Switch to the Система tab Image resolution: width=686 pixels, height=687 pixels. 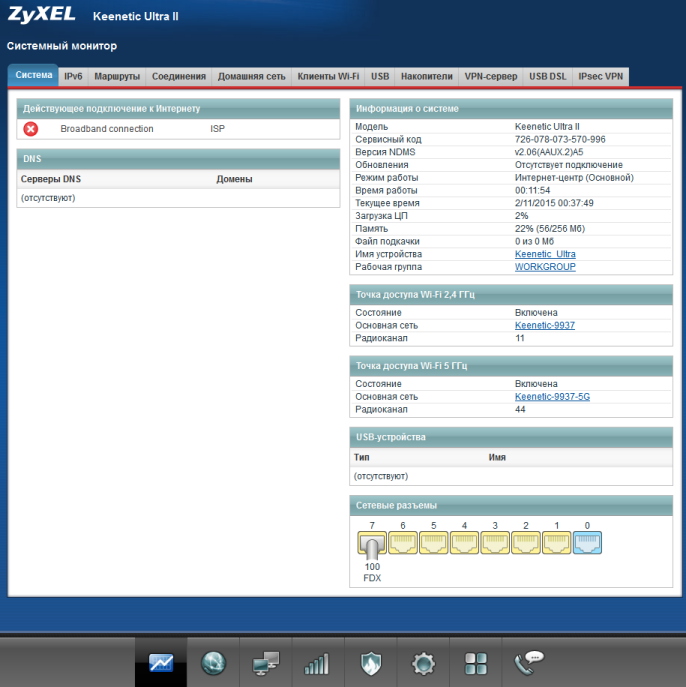tap(34, 75)
